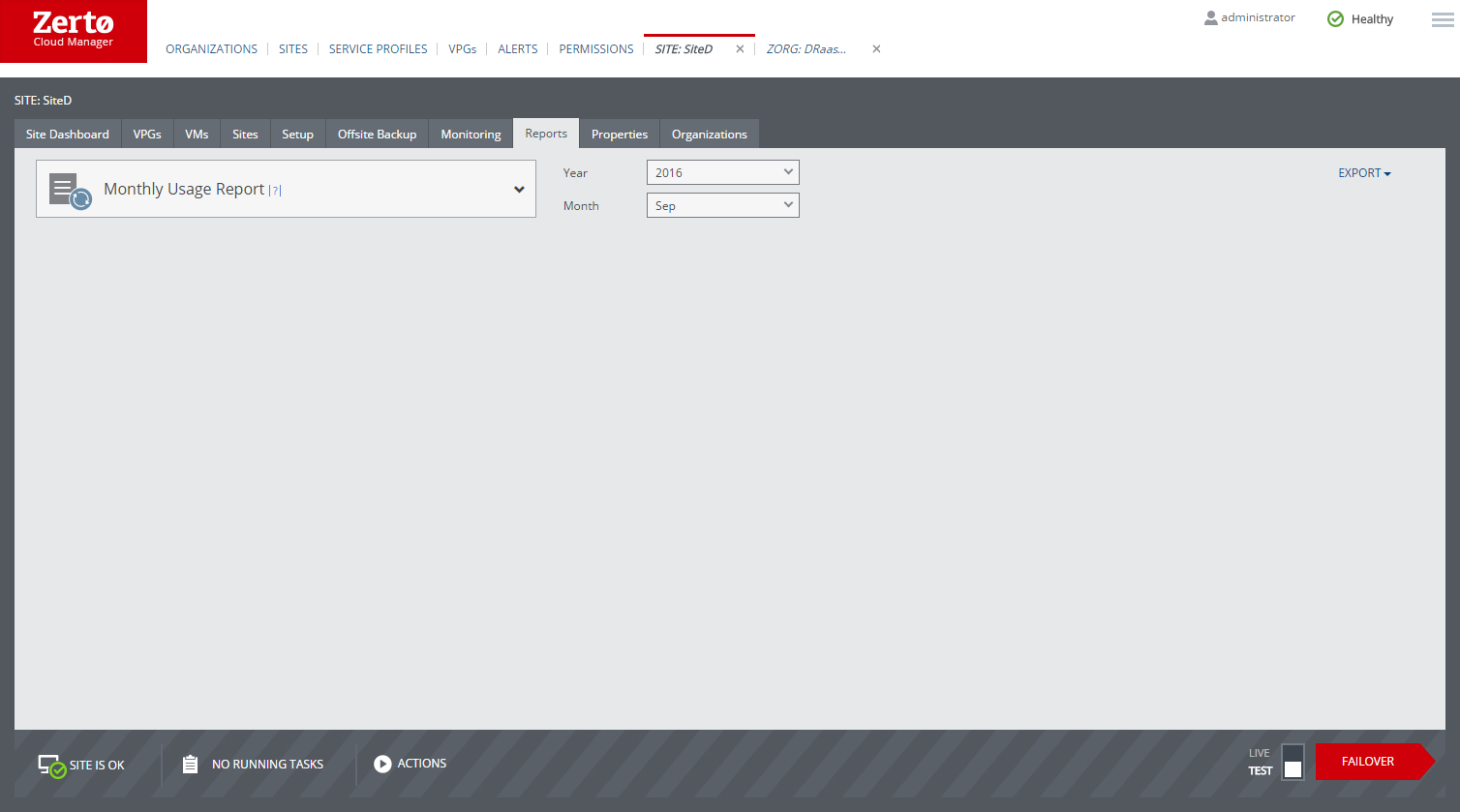Screen dimensions: 1460x812
Task: Switch to the Sites site tab
Action: (x=245, y=134)
